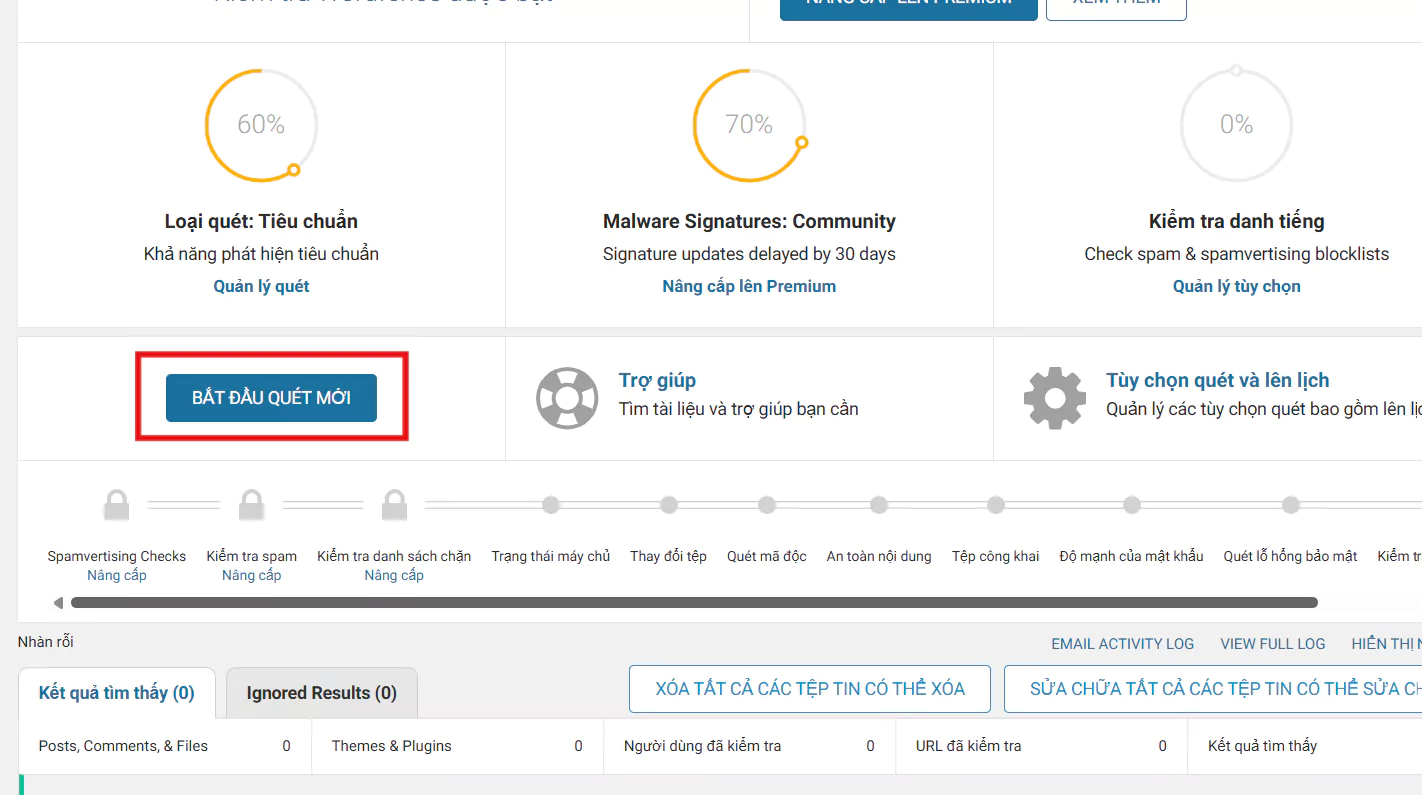Click the Posts, Comments, & Files count
The width and height of the screenshot is (1422, 795).
(x=286, y=746)
